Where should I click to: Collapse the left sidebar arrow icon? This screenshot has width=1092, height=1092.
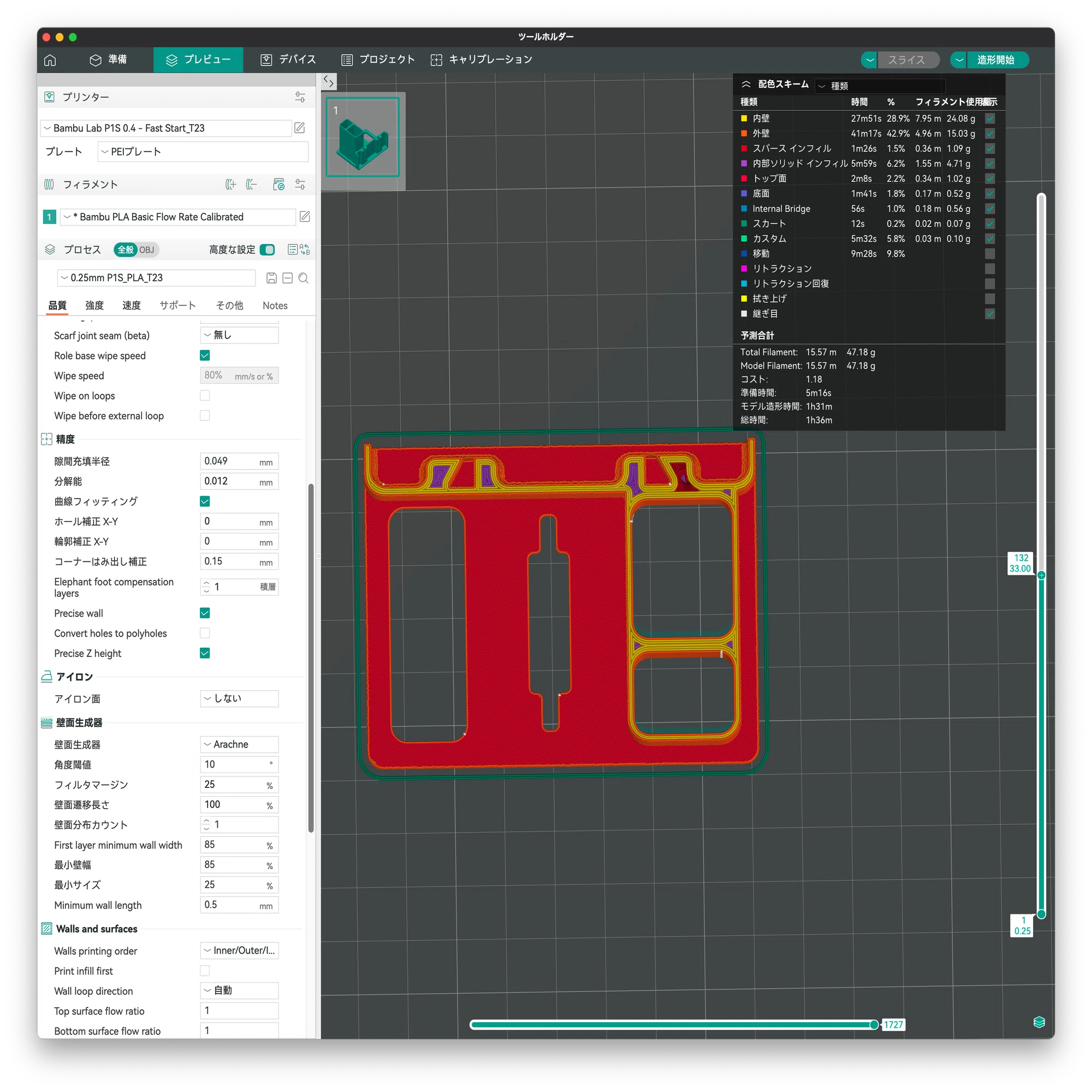(x=328, y=81)
